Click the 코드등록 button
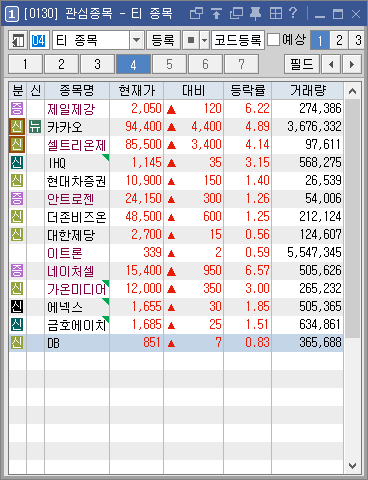Image resolution: width=368 pixels, height=480 pixels. 238,41
